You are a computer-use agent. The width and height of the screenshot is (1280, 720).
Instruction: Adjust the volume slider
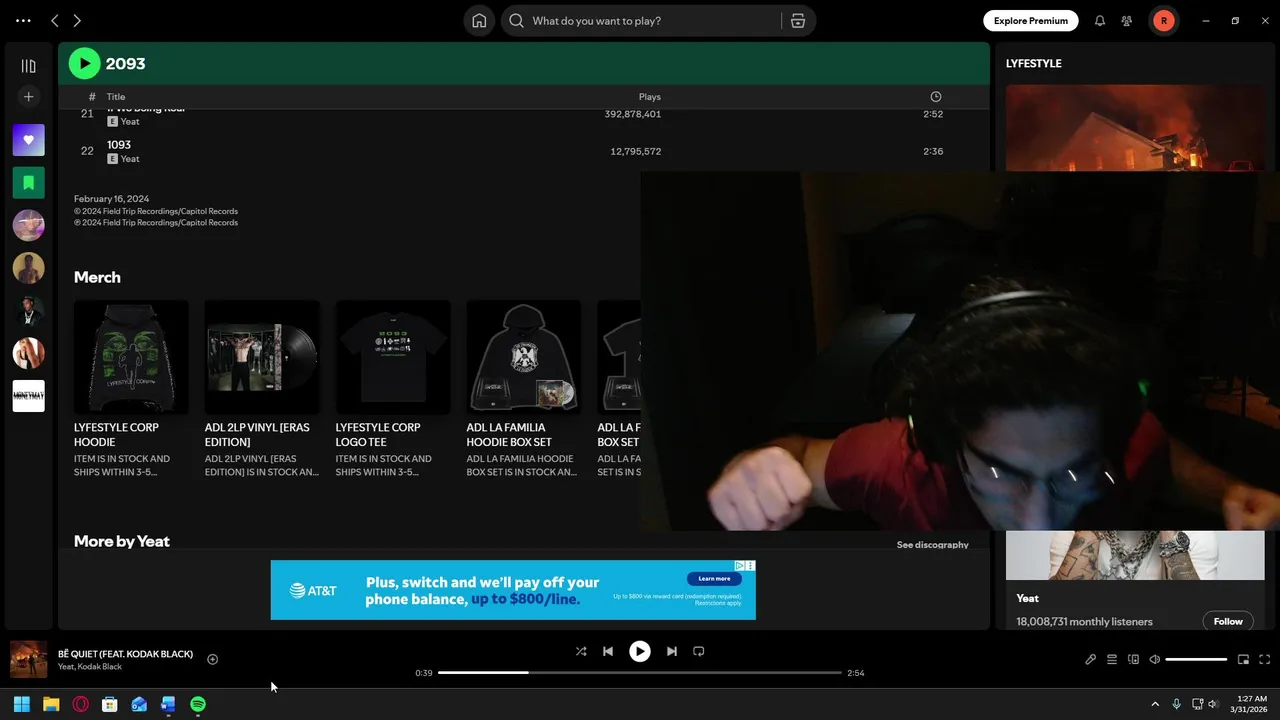[x=1196, y=660]
